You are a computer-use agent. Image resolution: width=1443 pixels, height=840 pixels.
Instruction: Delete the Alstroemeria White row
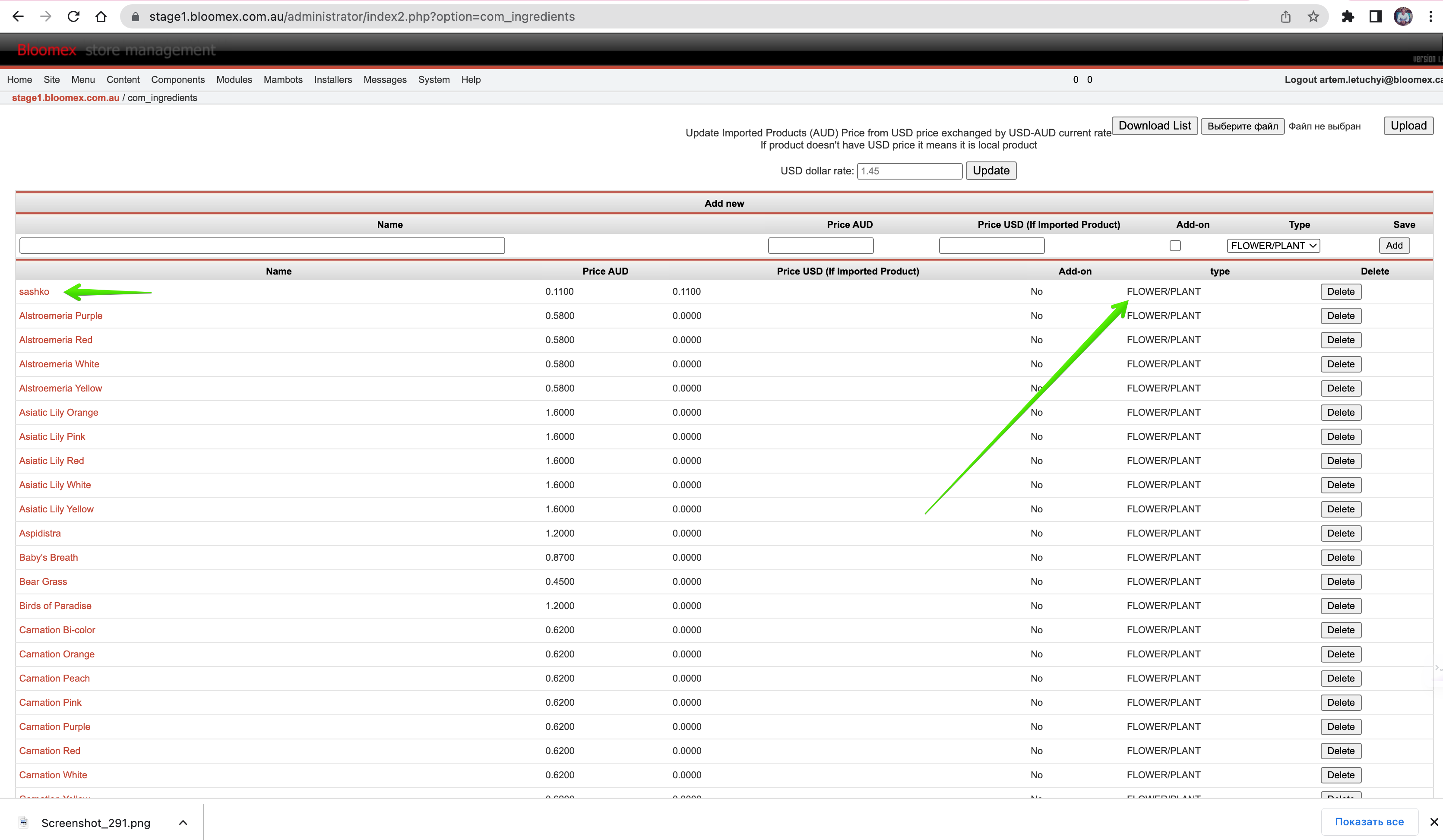(1341, 364)
